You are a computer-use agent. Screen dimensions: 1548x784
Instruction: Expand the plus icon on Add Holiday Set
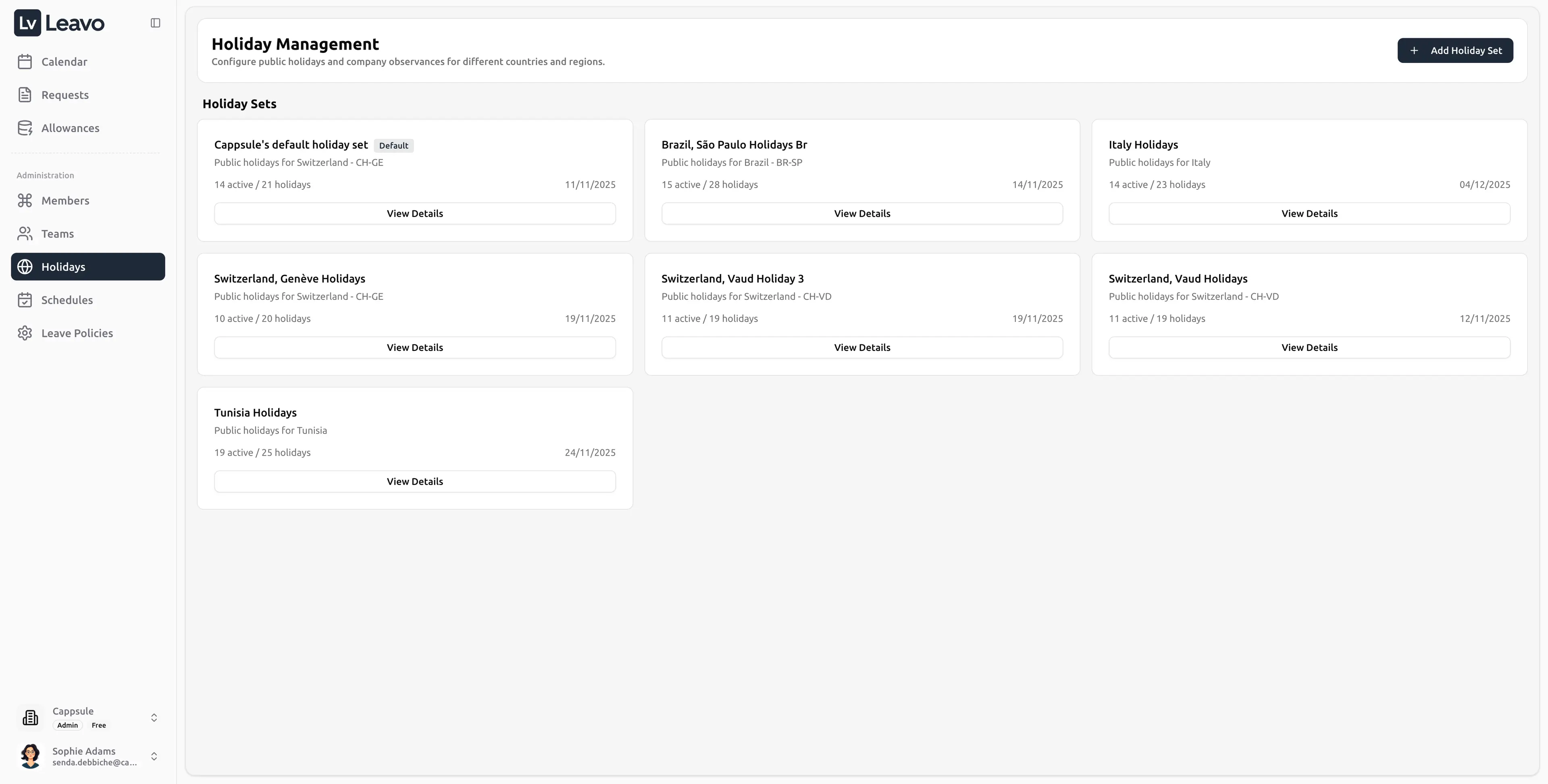pyautogui.click(x=1415, y=50)
